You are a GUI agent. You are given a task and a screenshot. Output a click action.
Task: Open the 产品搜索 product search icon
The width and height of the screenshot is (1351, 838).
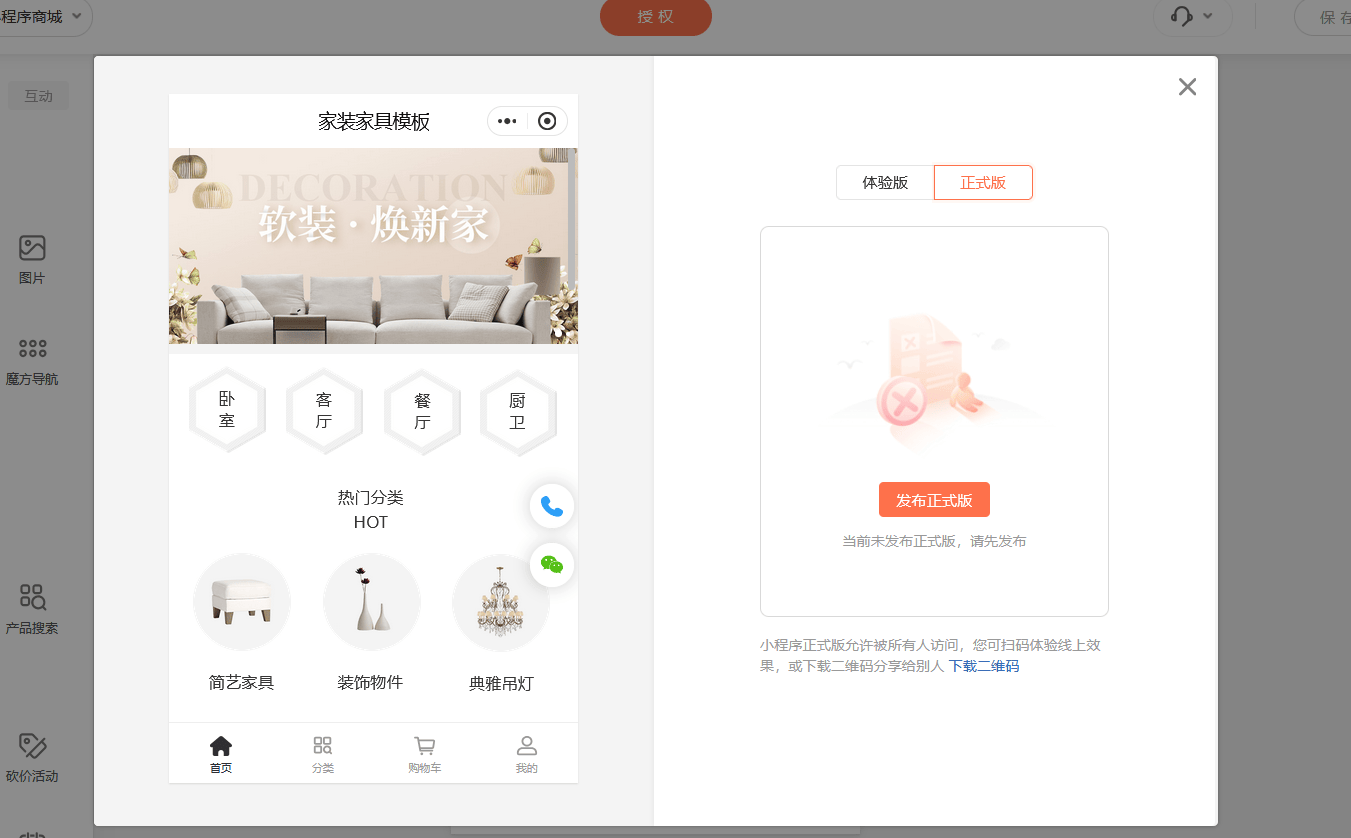point(32,598)
